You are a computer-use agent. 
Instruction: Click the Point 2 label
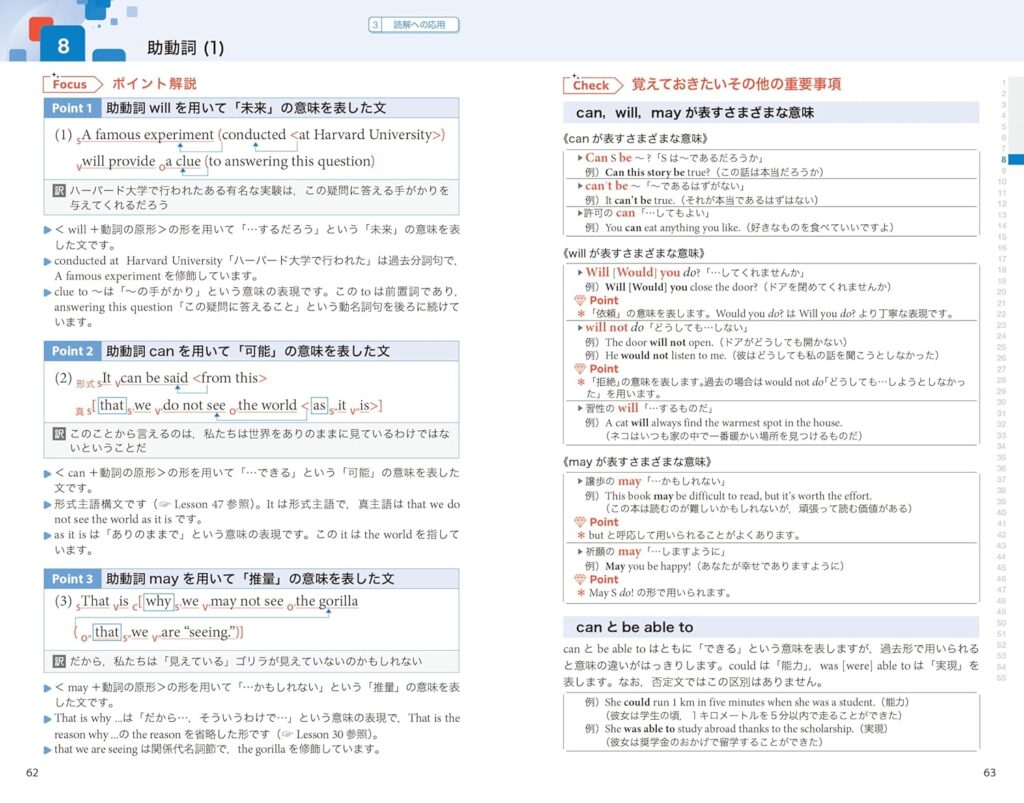pyautogui.click(x=72, y=351)
